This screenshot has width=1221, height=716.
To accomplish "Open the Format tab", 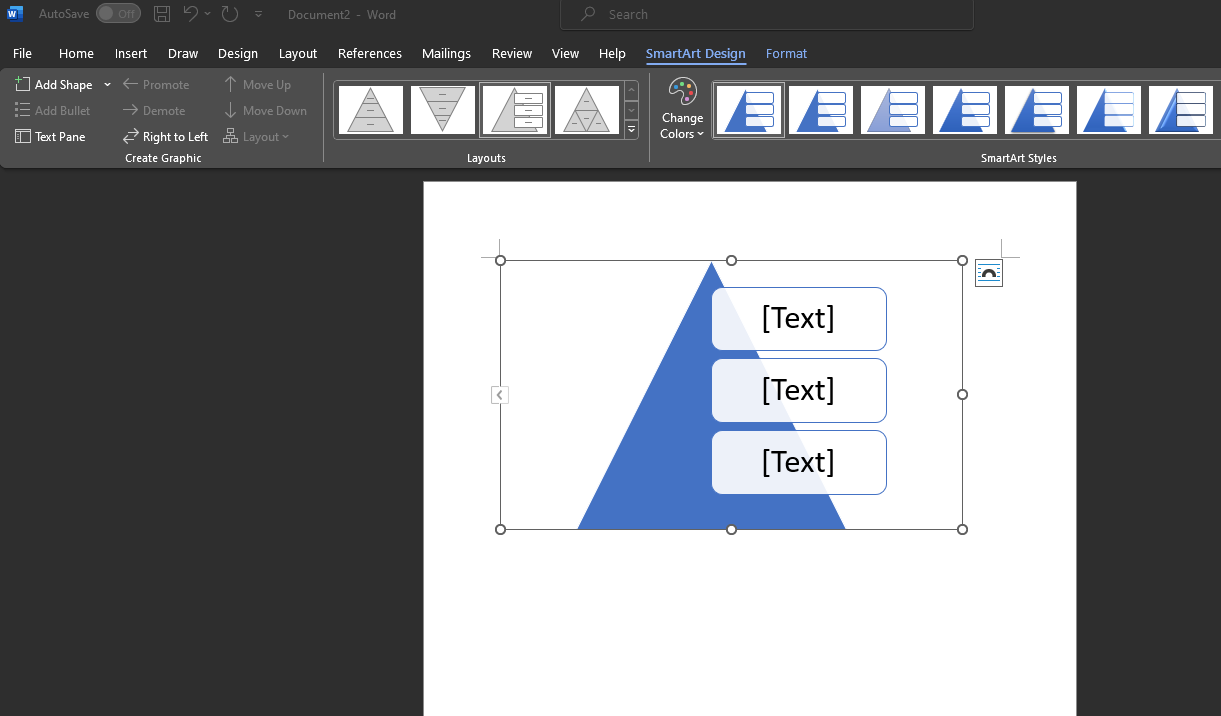I will [786, 53].
